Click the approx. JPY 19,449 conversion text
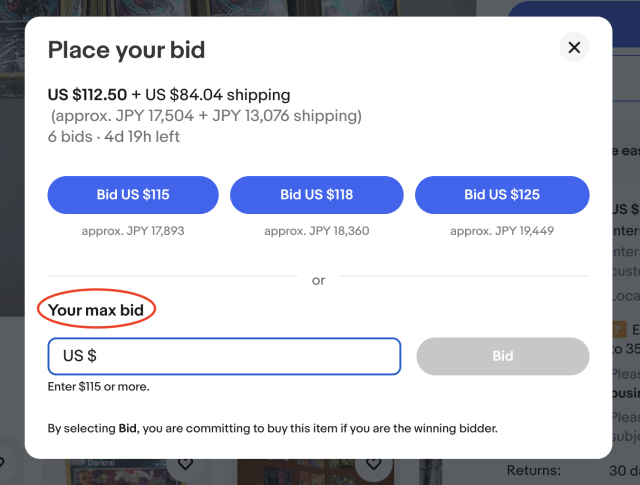The image size is (640, 485). [x=501, y=231]
